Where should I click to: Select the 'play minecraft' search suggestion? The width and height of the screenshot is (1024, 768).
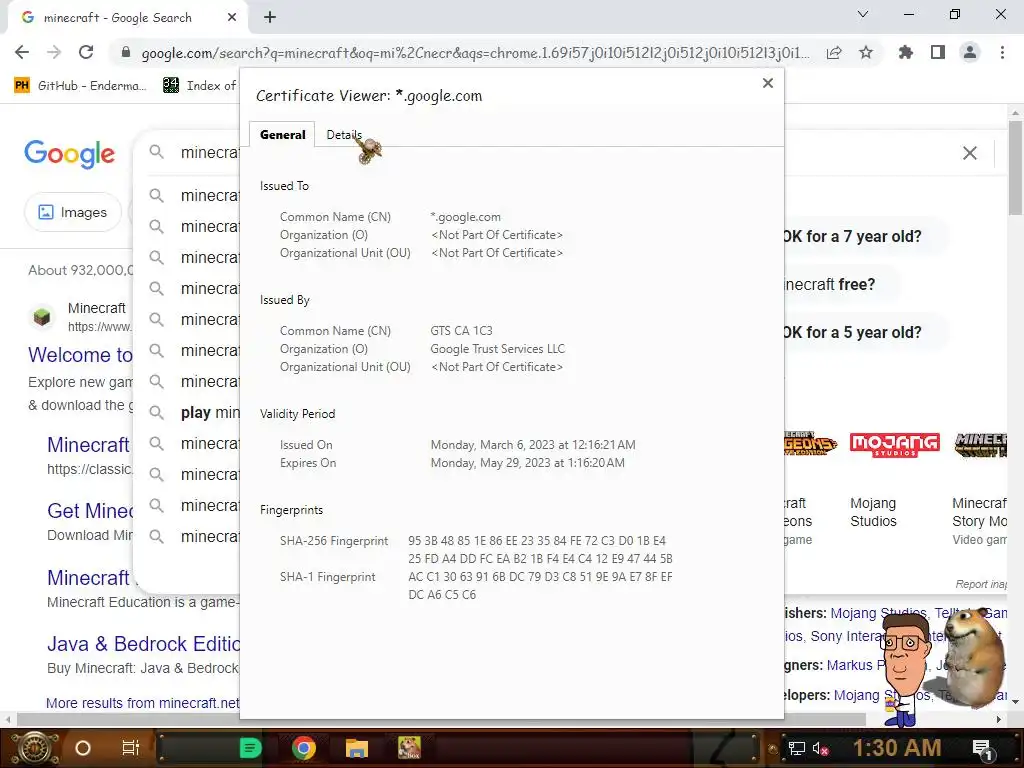point(210,413)
